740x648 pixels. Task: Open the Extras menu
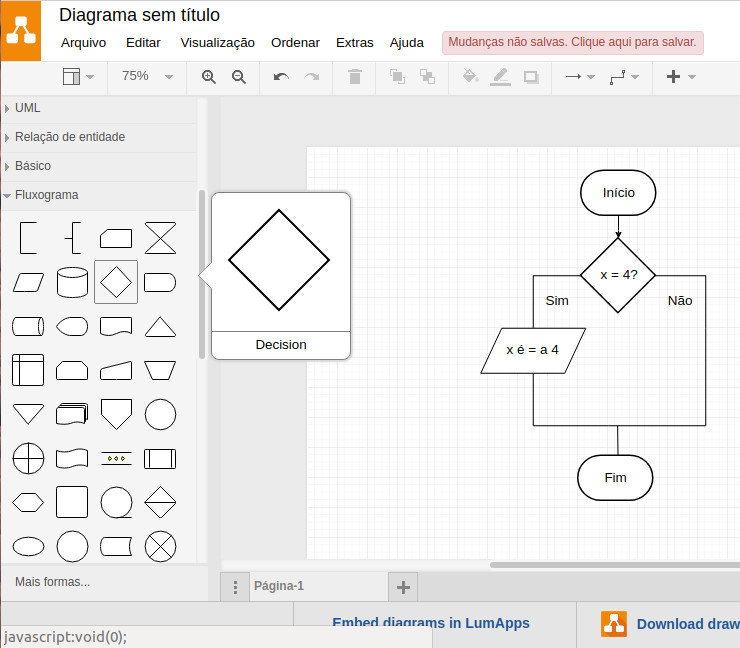[x=354, y=43]
